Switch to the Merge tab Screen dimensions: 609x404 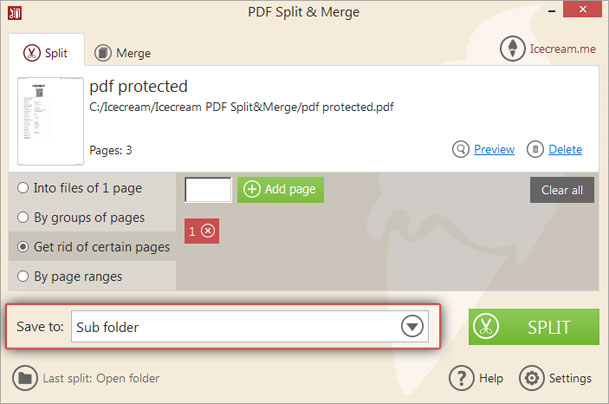(x=122, y=53)
